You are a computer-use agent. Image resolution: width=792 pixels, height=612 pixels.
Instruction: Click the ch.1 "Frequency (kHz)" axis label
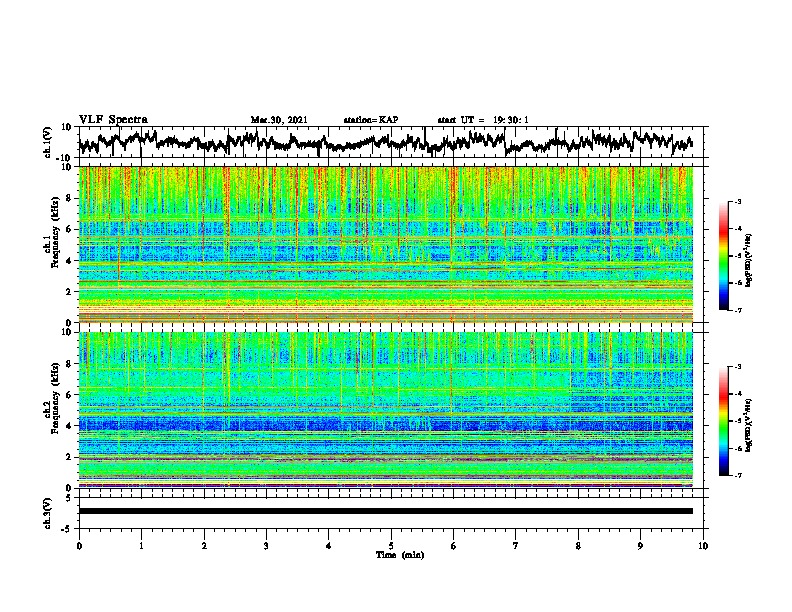click(x=54, y=233)
